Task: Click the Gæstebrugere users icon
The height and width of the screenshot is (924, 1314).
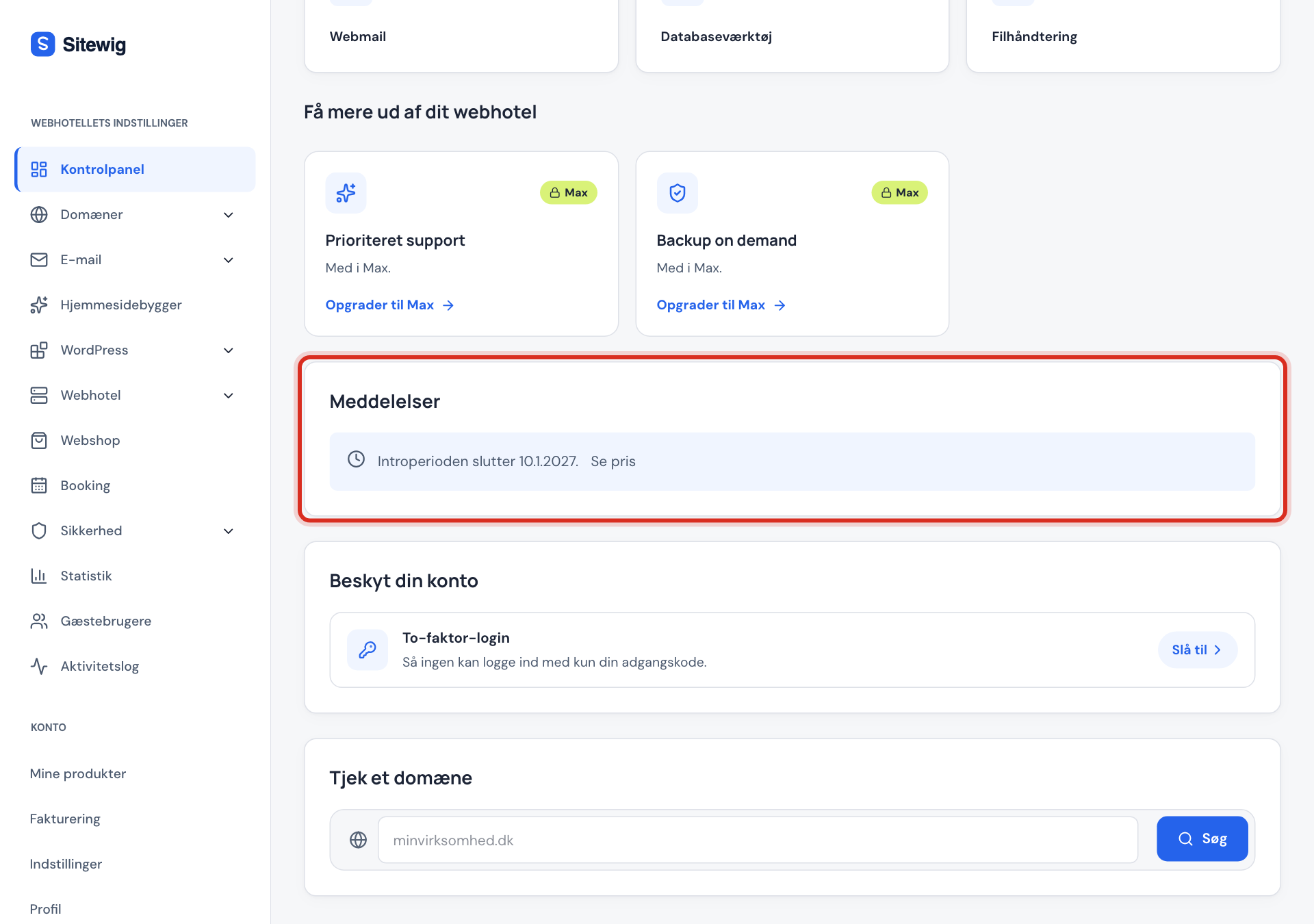Action: pos(39,621)
